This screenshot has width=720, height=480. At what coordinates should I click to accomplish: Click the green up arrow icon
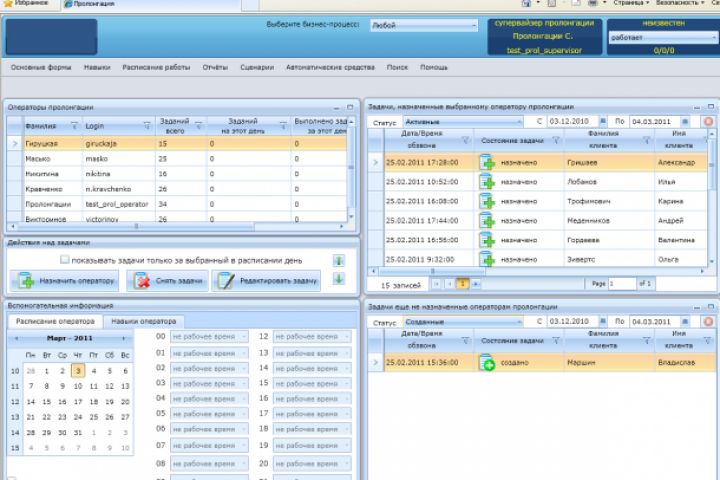pos(339,261)
